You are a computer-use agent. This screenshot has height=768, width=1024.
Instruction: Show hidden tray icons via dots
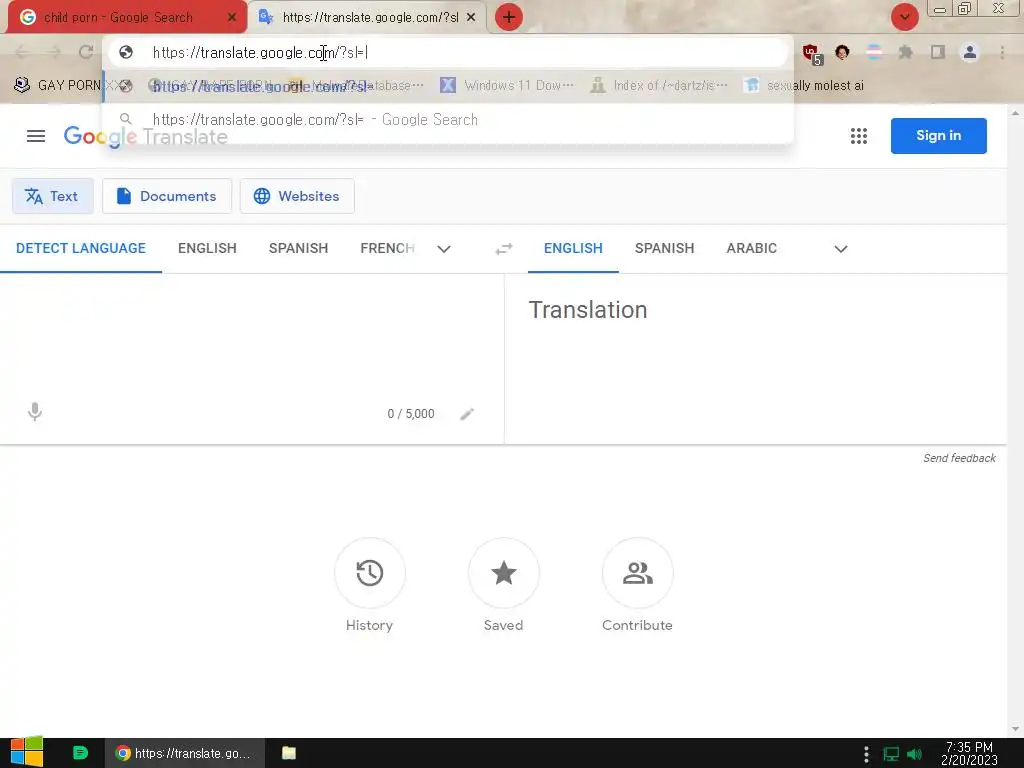(x=866, y=754)
